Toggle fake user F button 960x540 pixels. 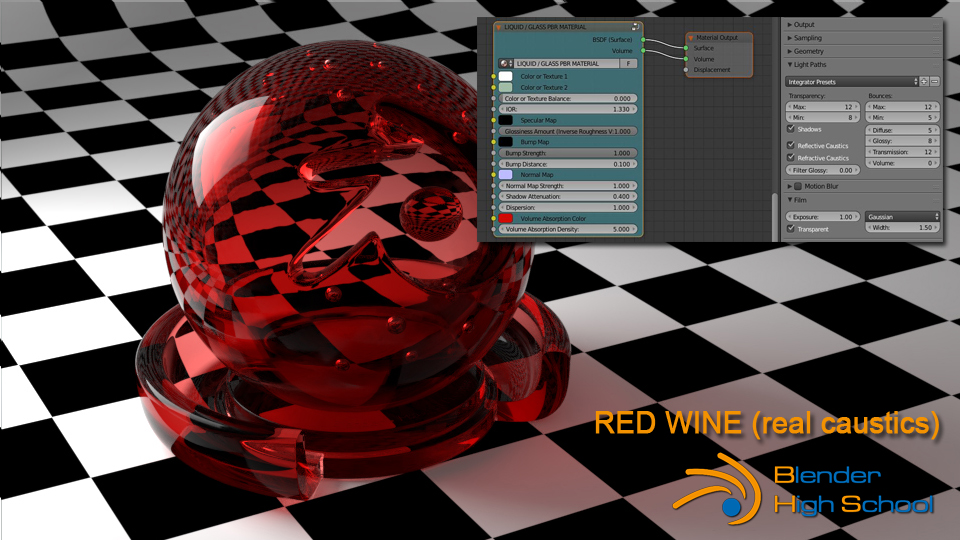(x=628, y=64)
